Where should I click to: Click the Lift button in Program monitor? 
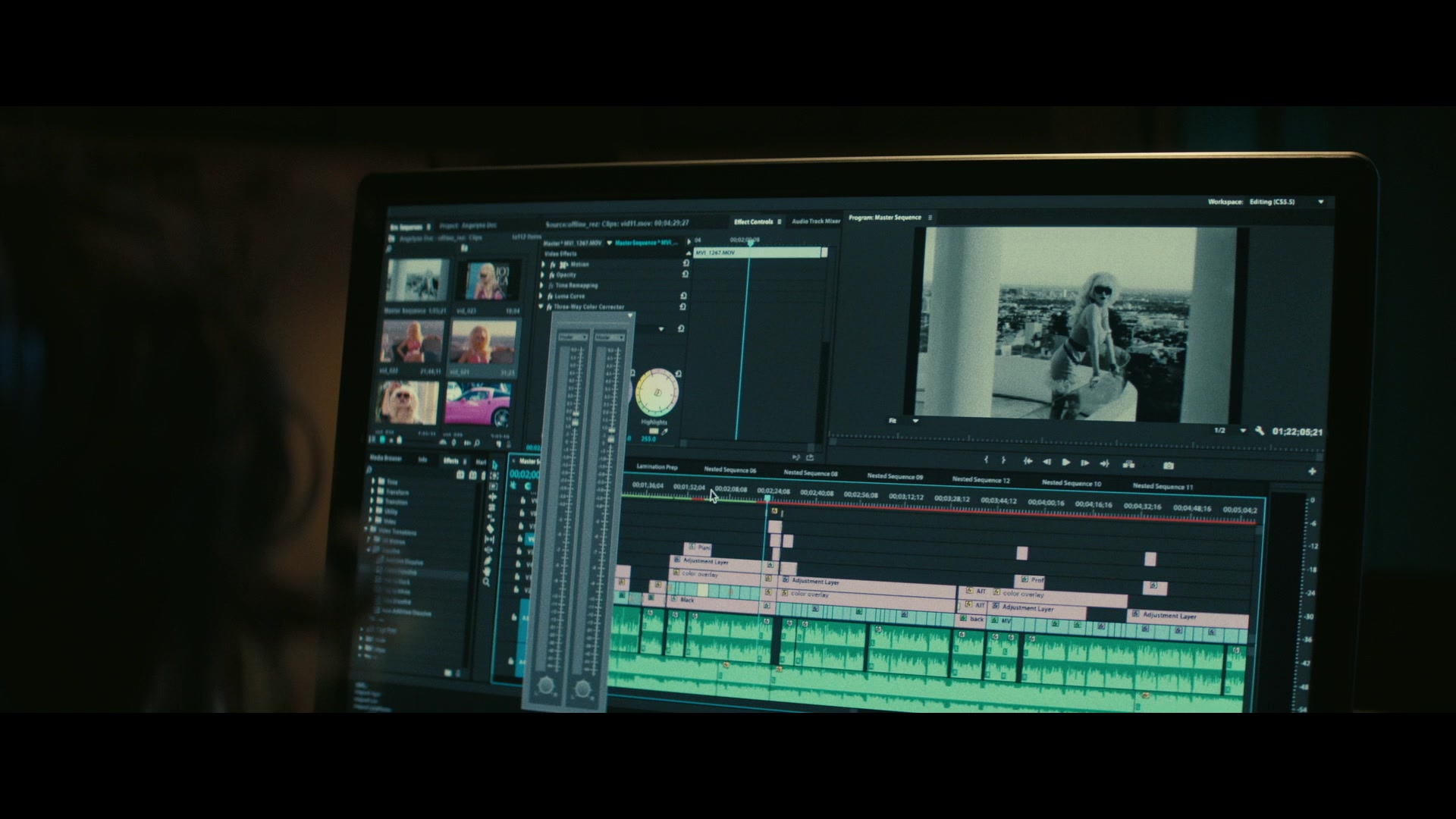click(x=1128, y=464)
